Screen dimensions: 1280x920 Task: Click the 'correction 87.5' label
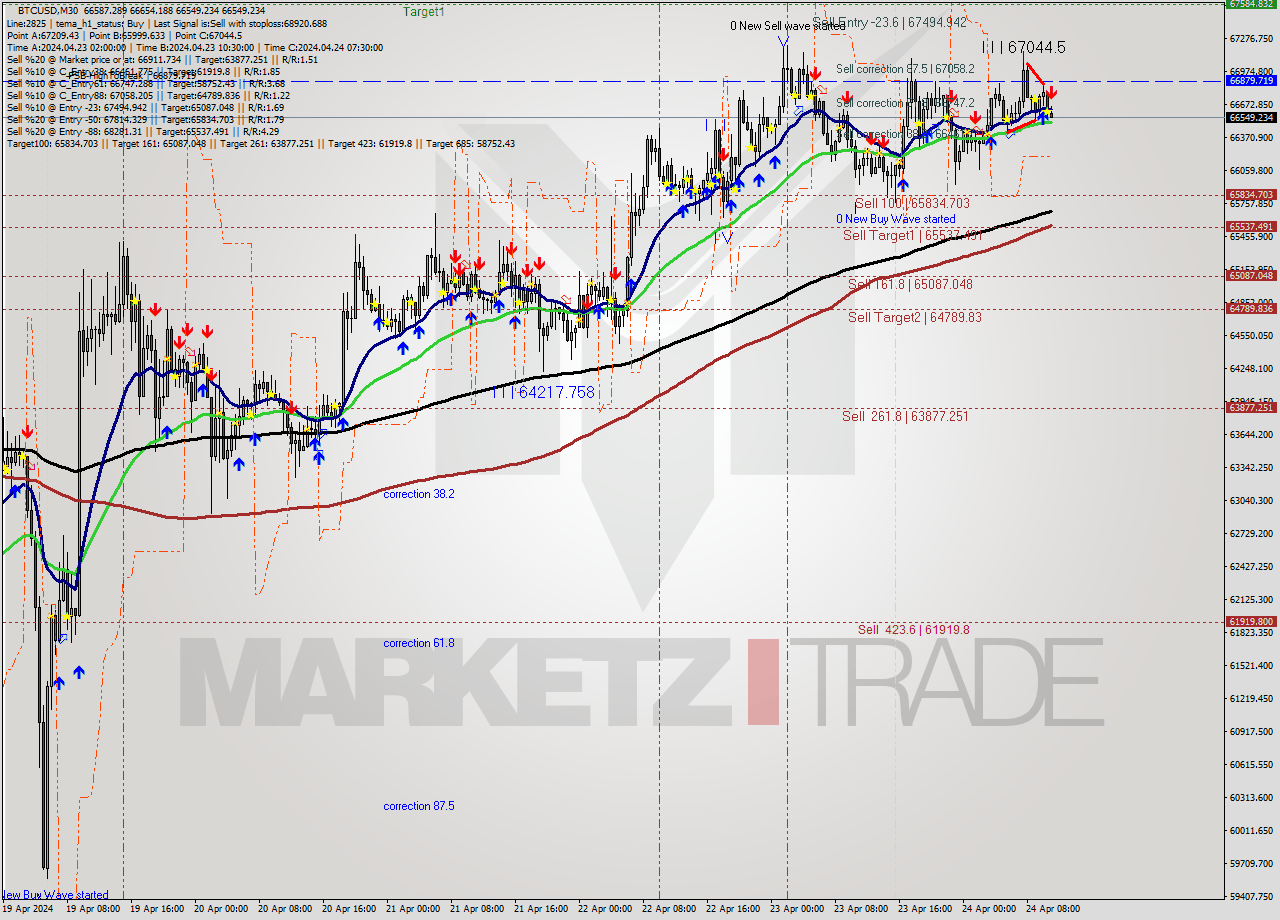[419, 806]
